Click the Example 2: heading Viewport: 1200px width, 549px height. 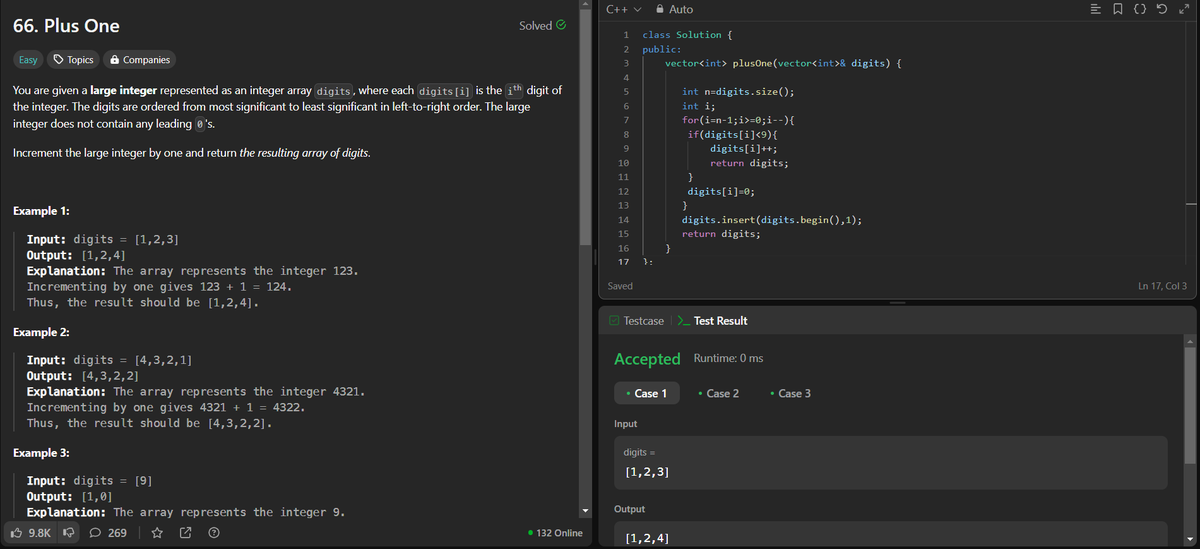41,332
